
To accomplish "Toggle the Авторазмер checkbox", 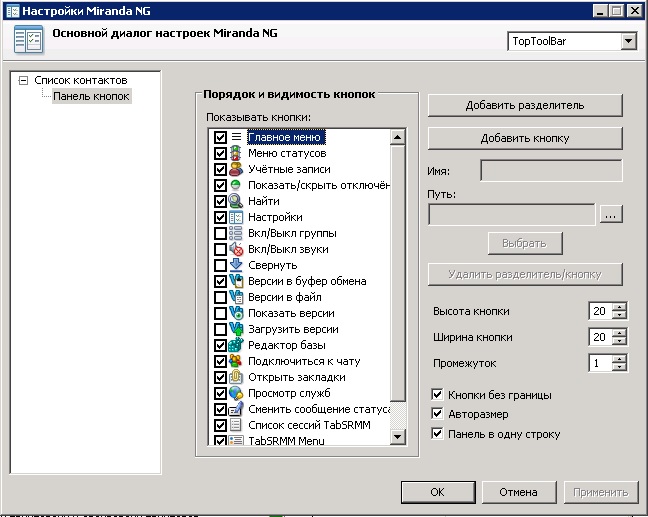I will pos(437,414).
